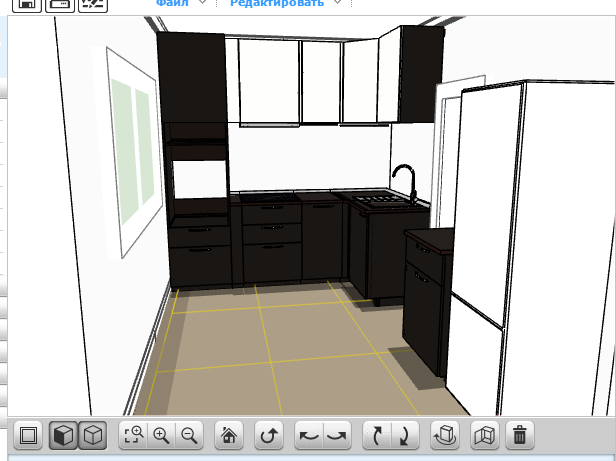The image size is (616, 461).
Task: Click the zoom to fit icon
Action: tap(133, 436)
